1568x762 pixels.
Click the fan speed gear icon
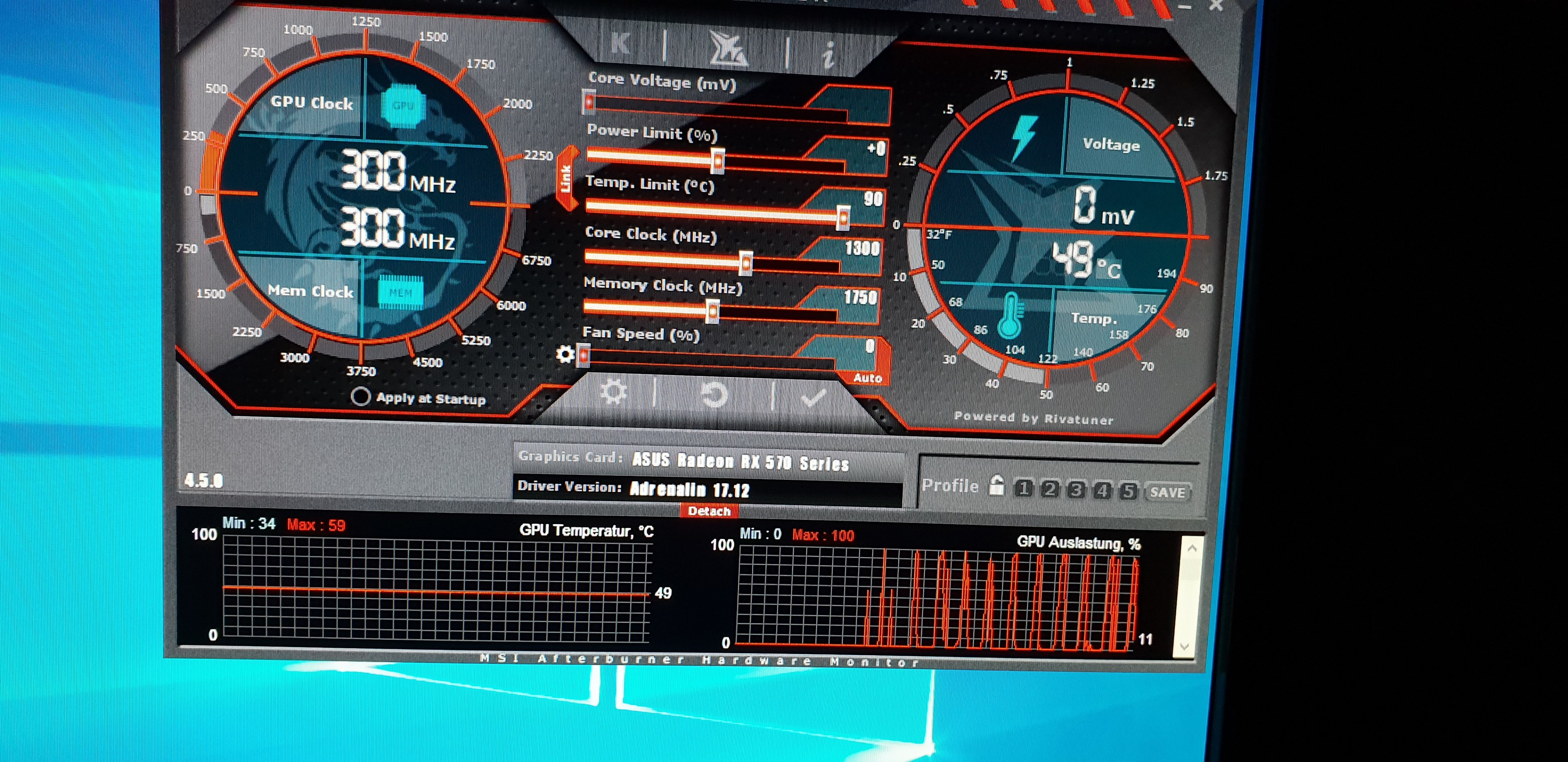565,353
